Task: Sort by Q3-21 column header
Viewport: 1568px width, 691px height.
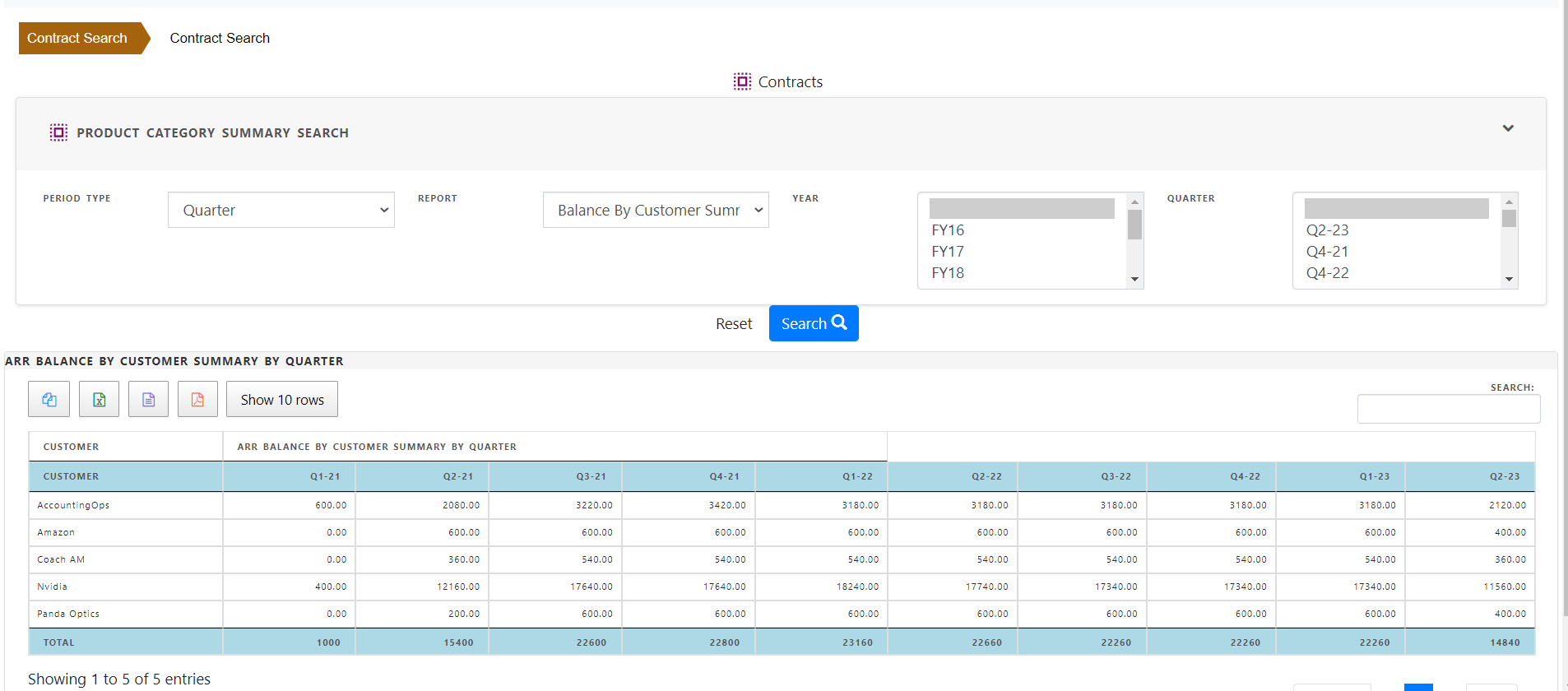Action: [x=555, y=476]
